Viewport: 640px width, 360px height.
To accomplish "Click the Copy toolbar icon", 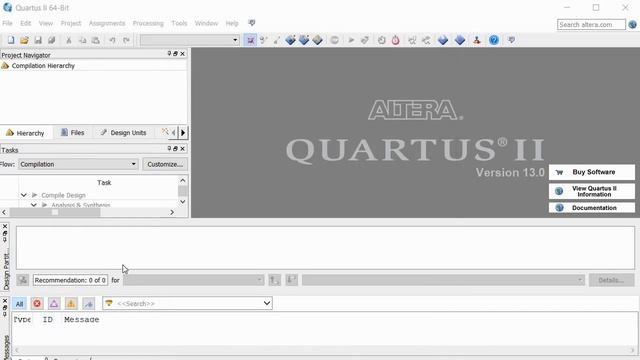I will (82, 40).
